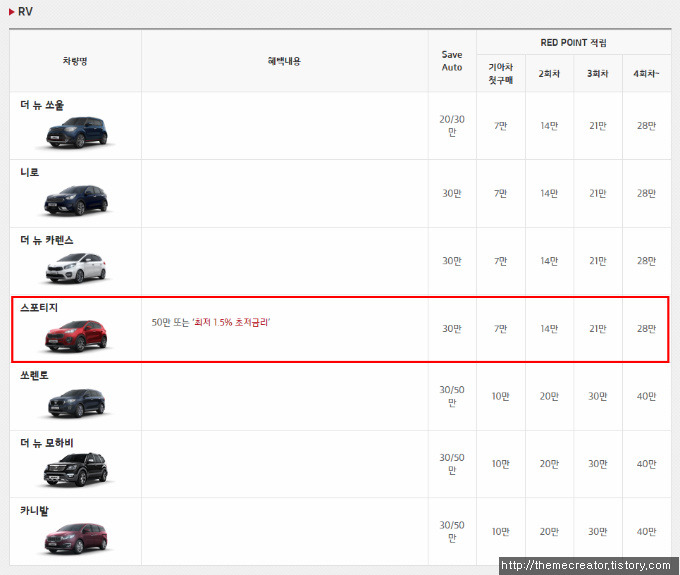
Task: Select the 니로 model name
Action: (x=29, y=172)
